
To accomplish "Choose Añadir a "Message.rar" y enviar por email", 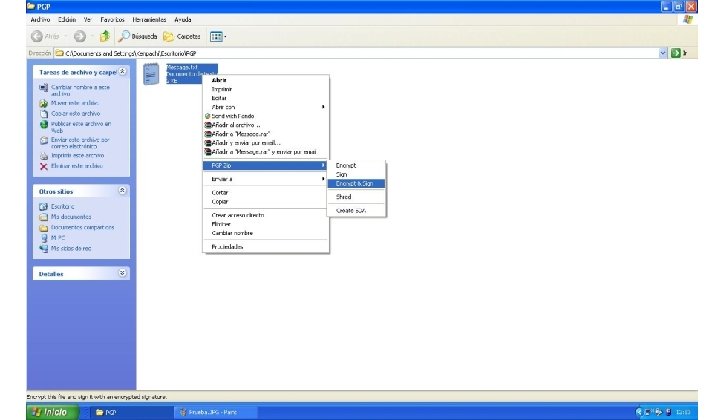I will [x=266, y=151].
